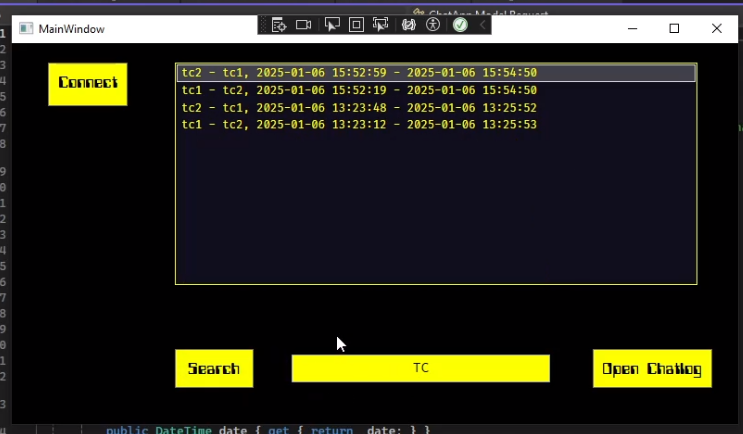Click the camera recording icon in debug toolbar
The image size is (743, 434).
click(304, 25)
